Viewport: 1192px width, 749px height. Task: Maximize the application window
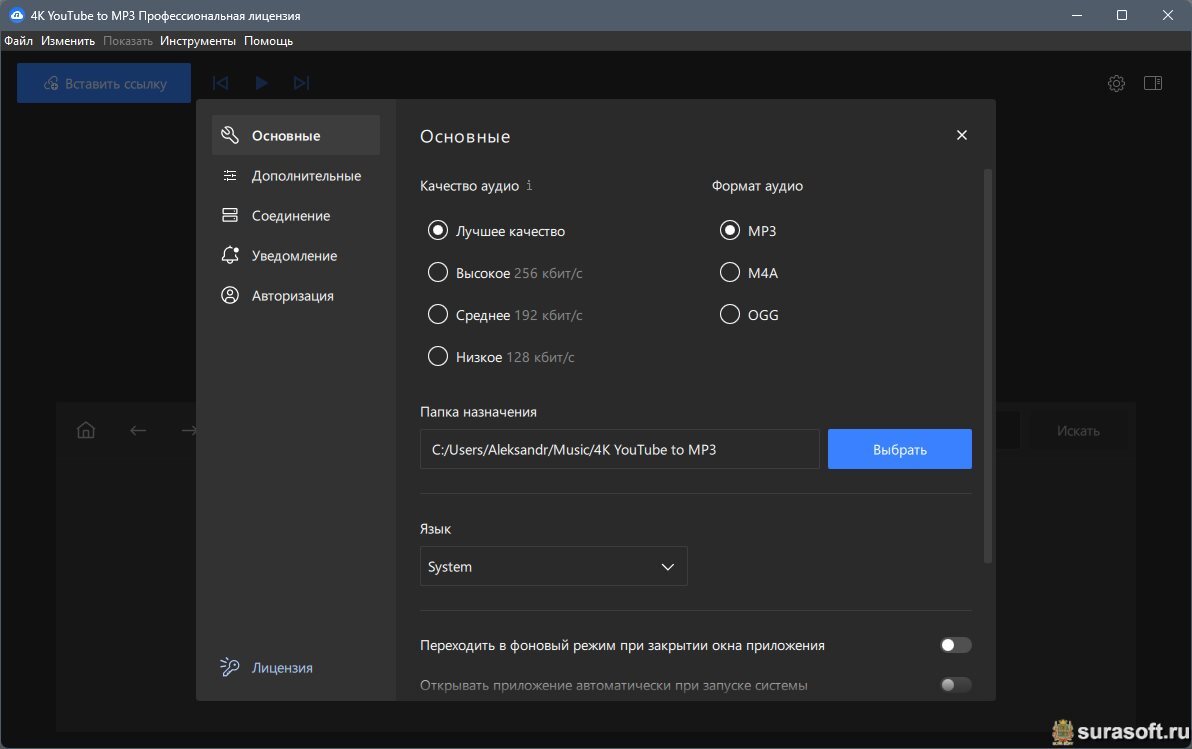click(x=1121, y=15)
